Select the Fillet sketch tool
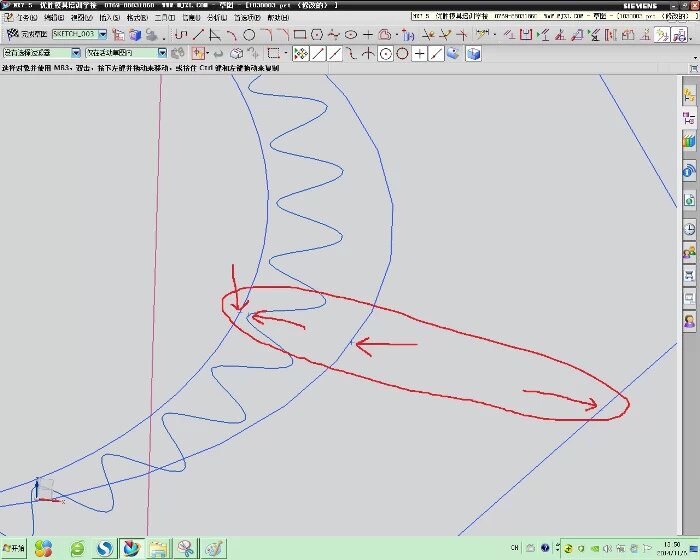Viewport: 700px width, 560px height. pyautogui.click(x=267, y=35)
